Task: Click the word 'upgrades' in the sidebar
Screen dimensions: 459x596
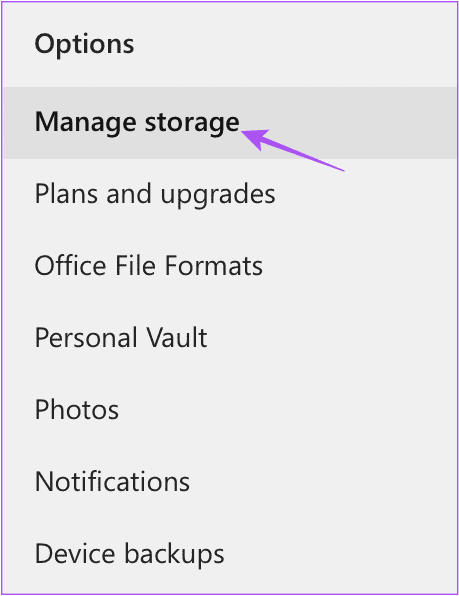Action: pyautogui.click(x=218, y=195)
